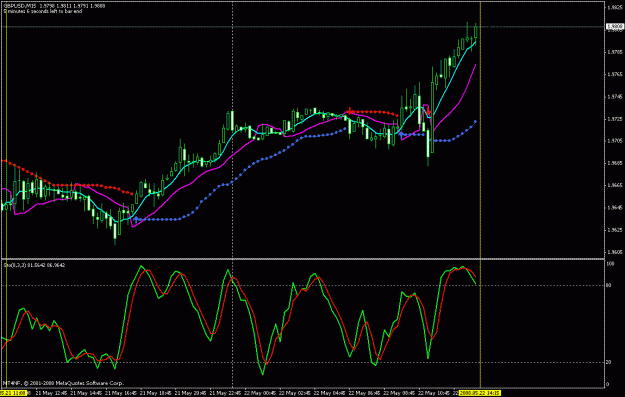Image resolution: width=625 pixels, height=397 pixels.
Task: Click the 20 level label of the stochastic scale
Action: (x=608, y=362)
